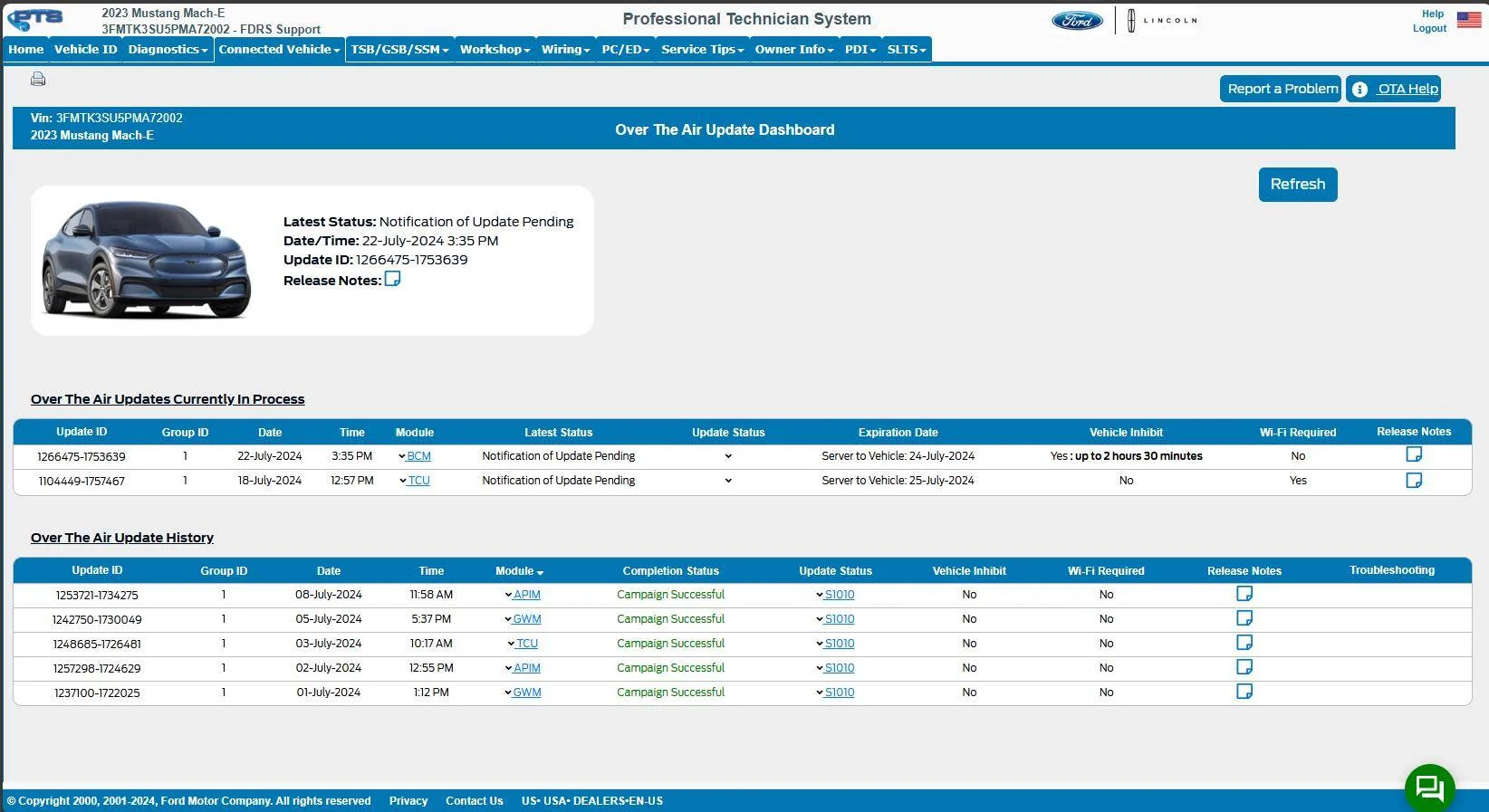Open the BCM module link

(418, 456)
